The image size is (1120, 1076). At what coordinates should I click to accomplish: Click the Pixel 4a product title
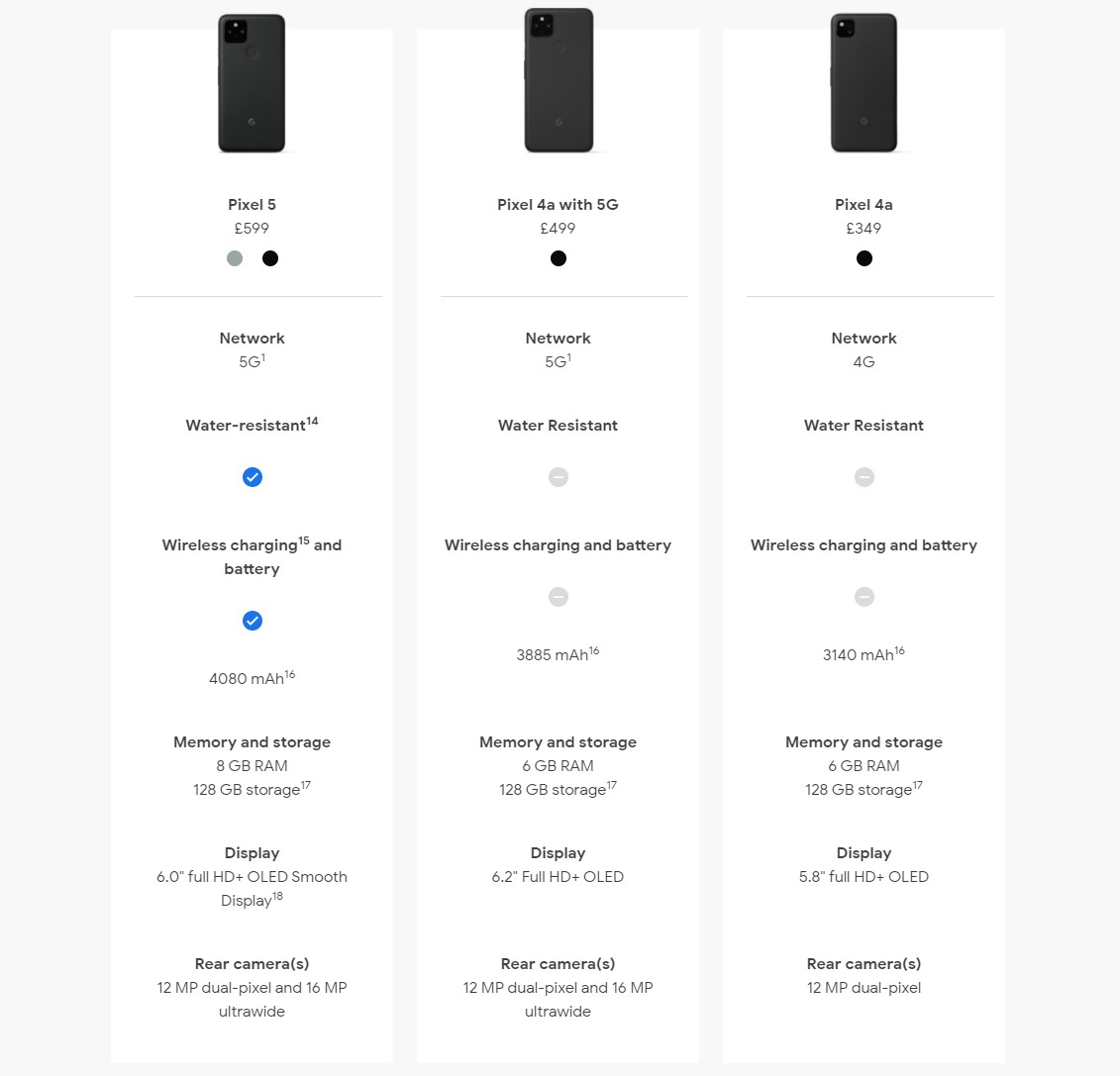click(864, 205)
